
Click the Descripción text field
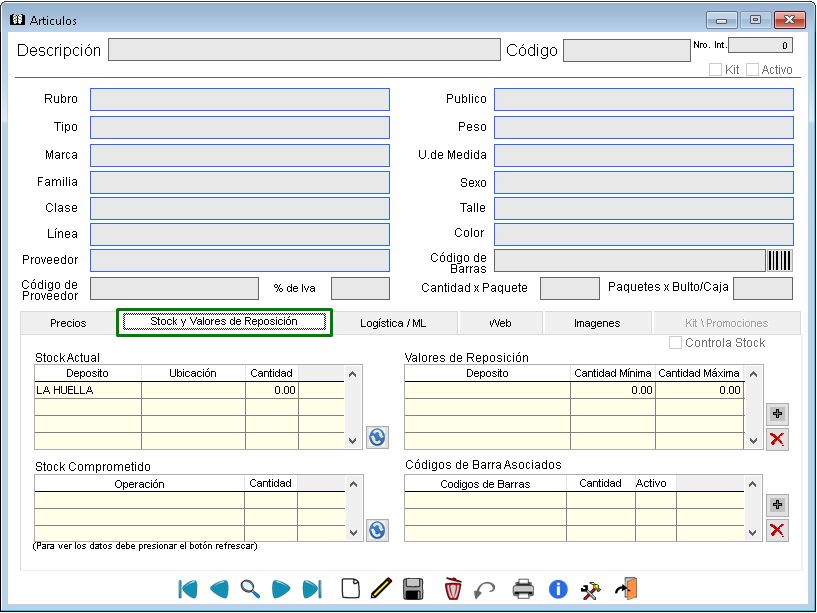303,50
